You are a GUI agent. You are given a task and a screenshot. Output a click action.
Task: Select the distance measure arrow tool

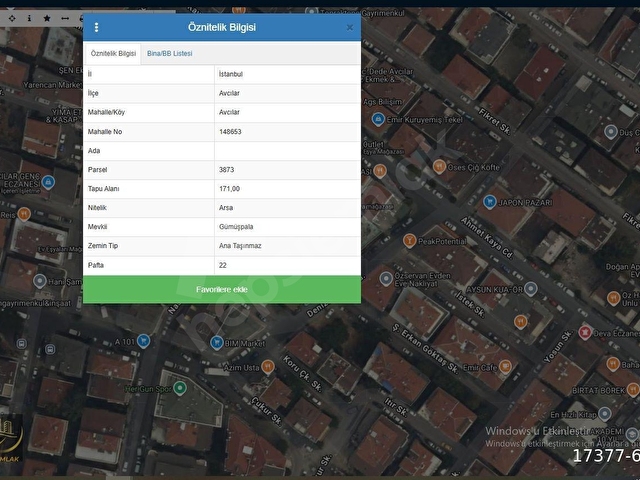(65, 18)
